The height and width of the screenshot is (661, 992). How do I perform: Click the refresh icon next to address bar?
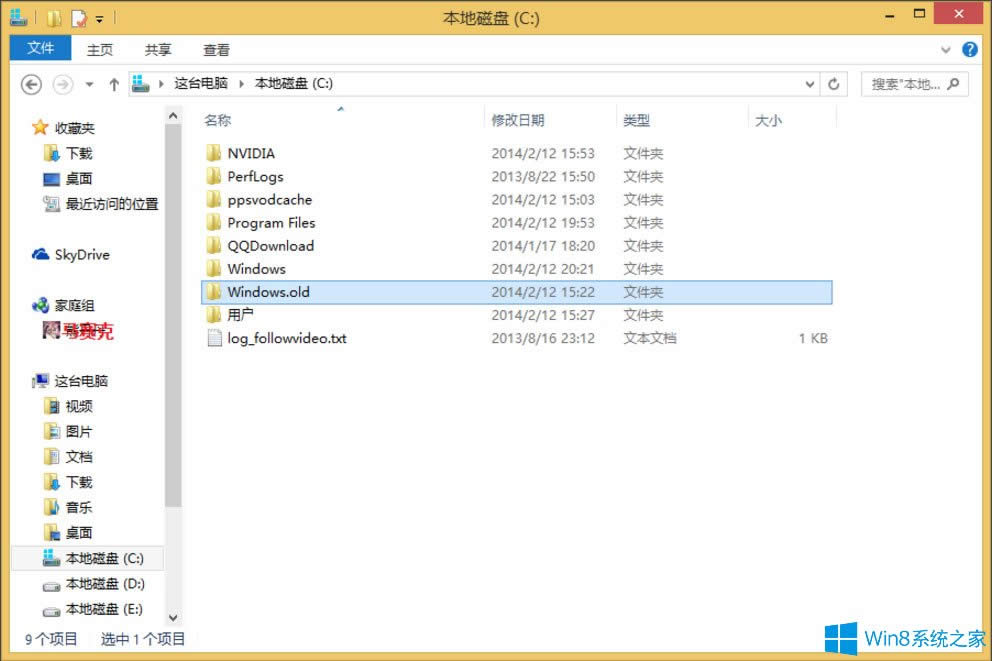coord(834,84)
